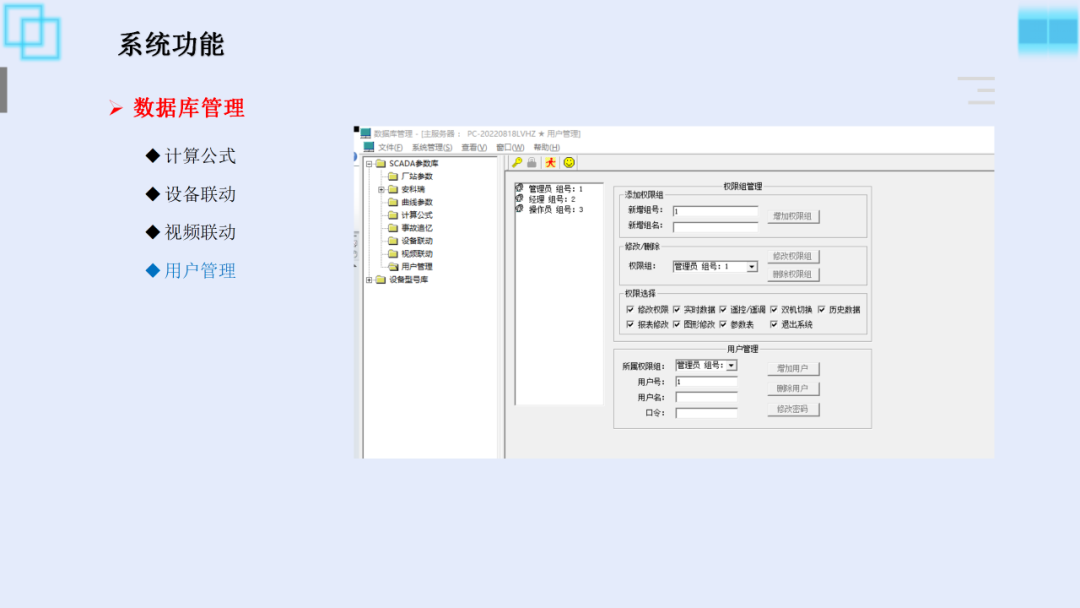
Task: Toggle the 双机切换 checkbox
Action: [773, 310]
